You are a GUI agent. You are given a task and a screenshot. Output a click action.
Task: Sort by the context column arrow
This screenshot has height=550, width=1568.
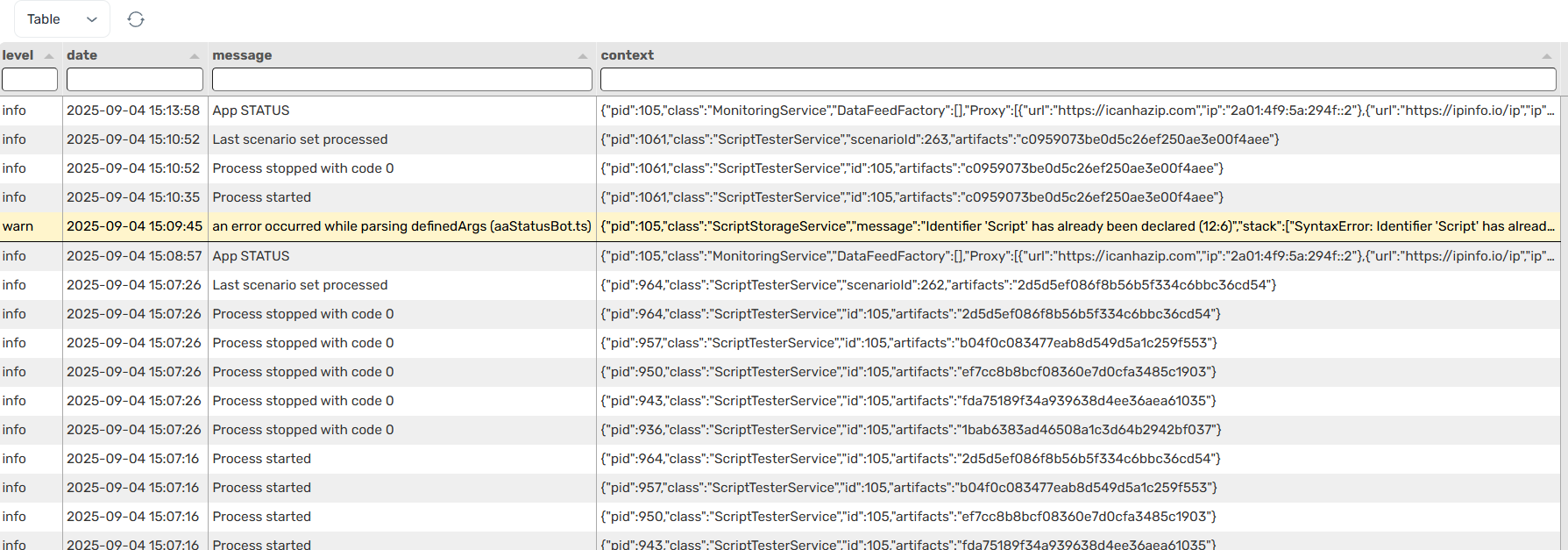point(1547,56)
